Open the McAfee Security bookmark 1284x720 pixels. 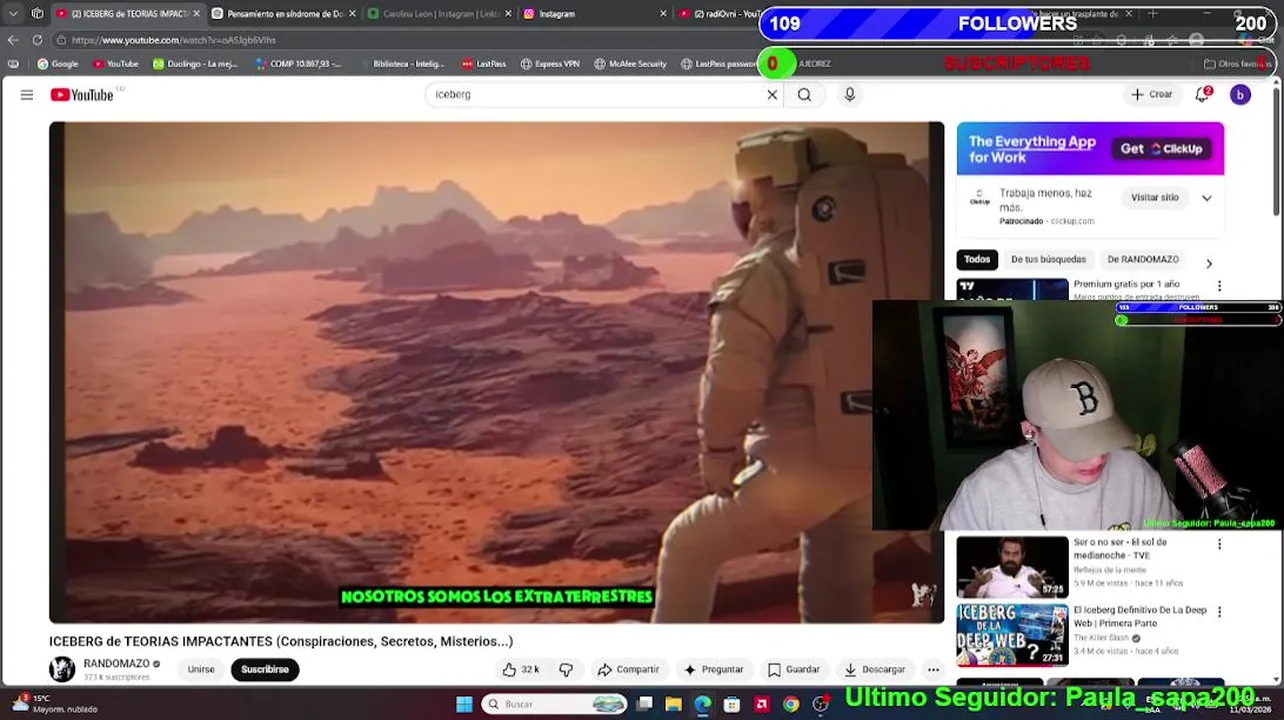[630, 64]
